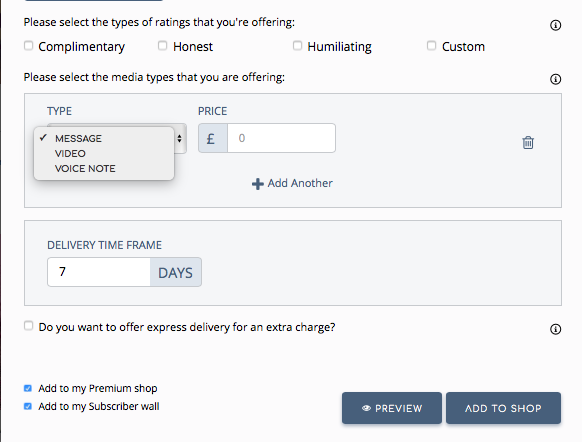Click the plus icon next to Add Another

(258, 184)
